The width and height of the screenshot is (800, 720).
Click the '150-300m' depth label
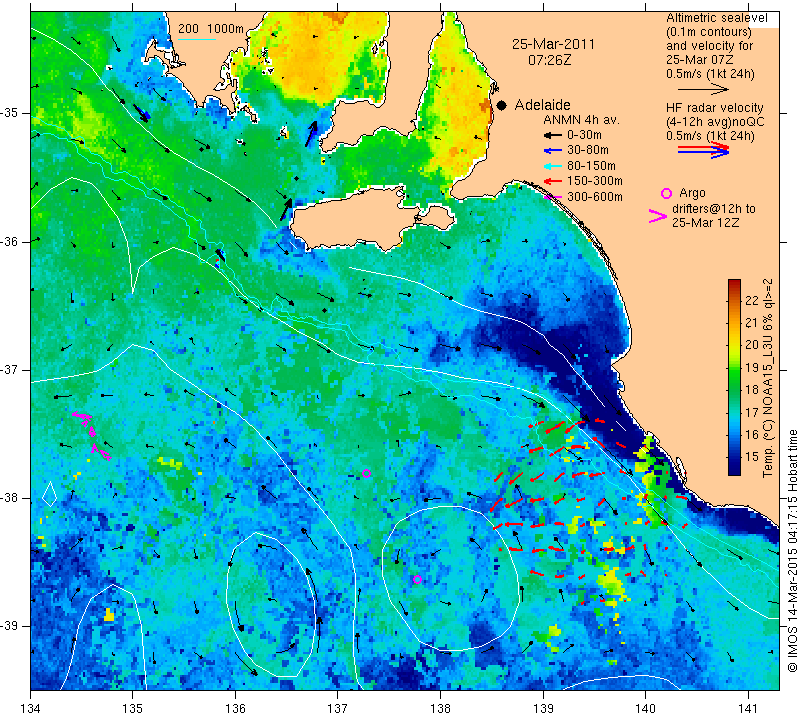tap(595, 181)
